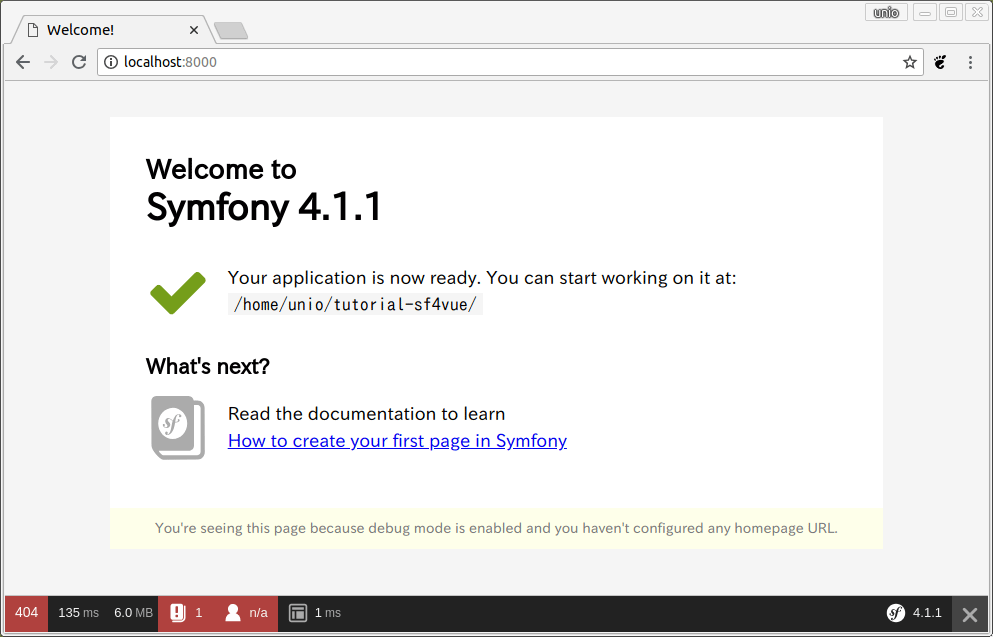Click the Symfony logo in debug toolbar
This screenshot has width=993, height=637.
point(895,613)
